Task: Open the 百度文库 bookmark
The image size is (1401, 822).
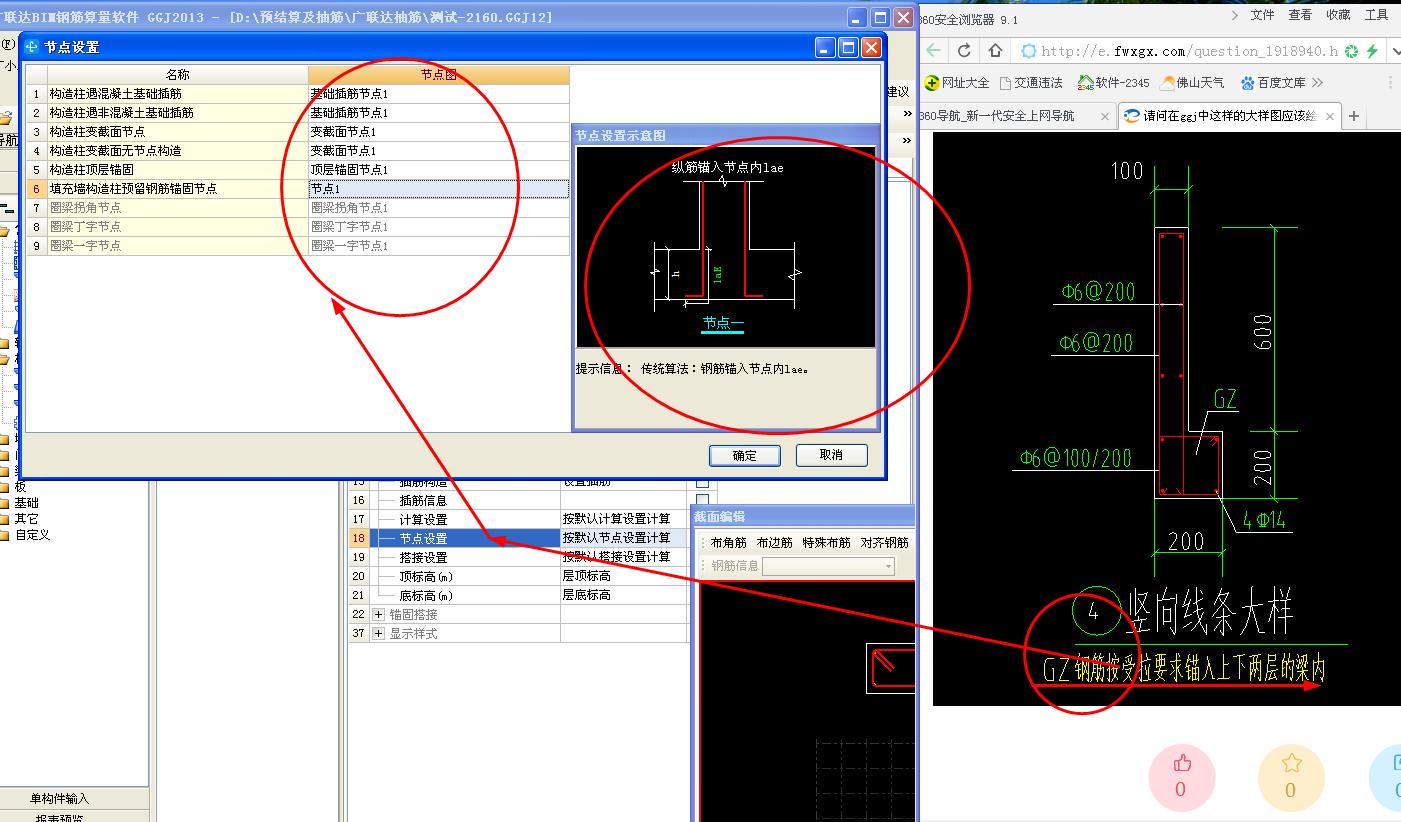Action: click(1273, 83)
